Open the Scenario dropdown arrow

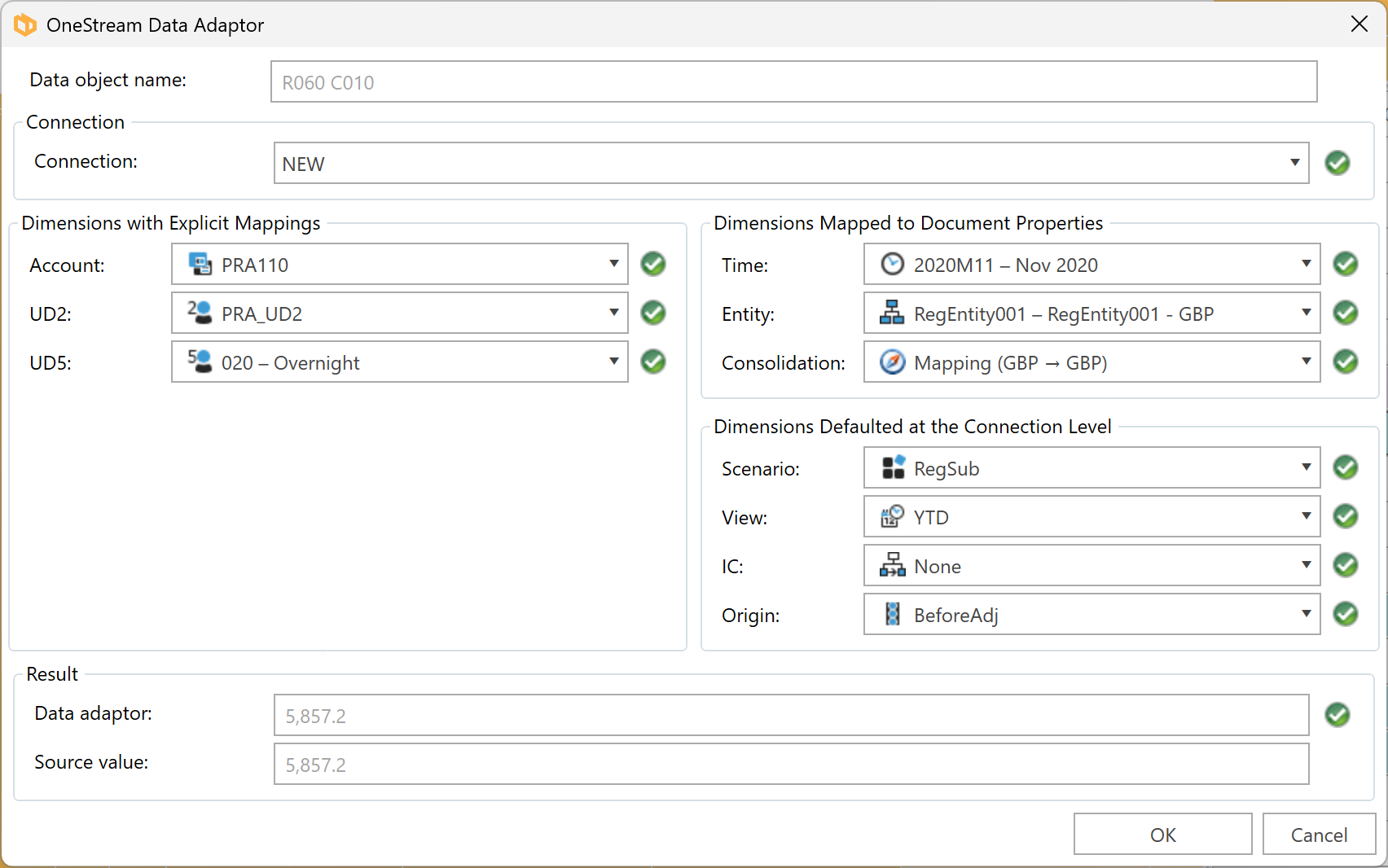click(x=1307, y=467)
